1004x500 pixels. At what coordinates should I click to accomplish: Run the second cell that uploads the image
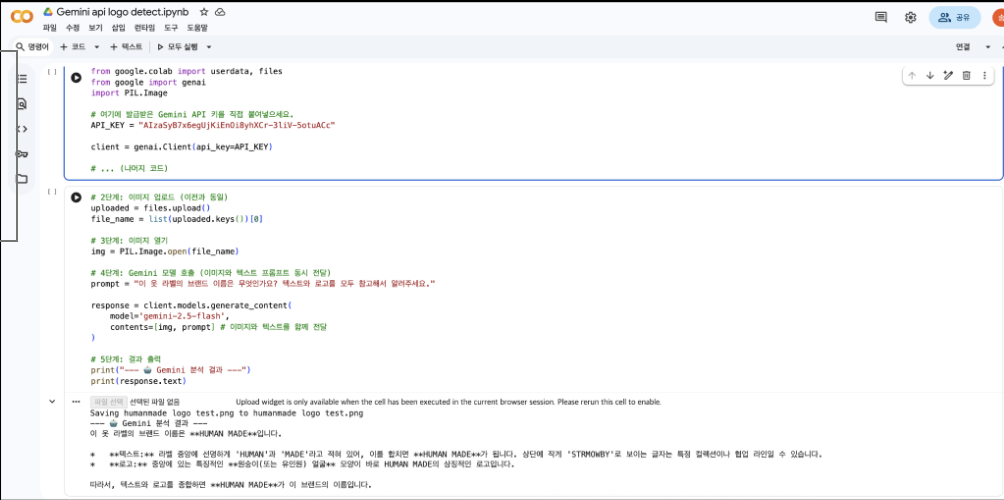76,197
